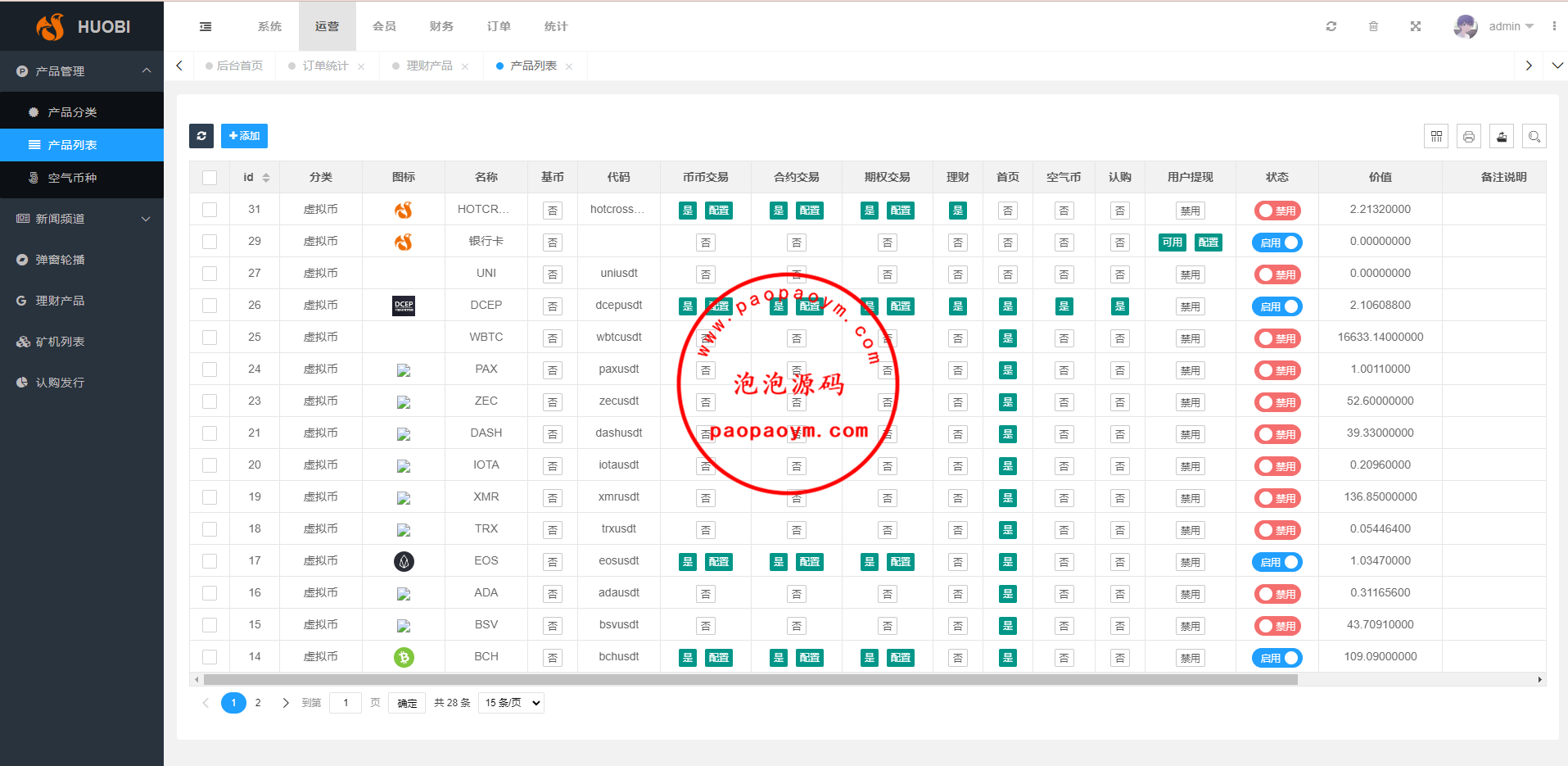This screenshot has height=766, width=1568.
Task: Go to next page arrow in pagination
Action: pos(286,703)
